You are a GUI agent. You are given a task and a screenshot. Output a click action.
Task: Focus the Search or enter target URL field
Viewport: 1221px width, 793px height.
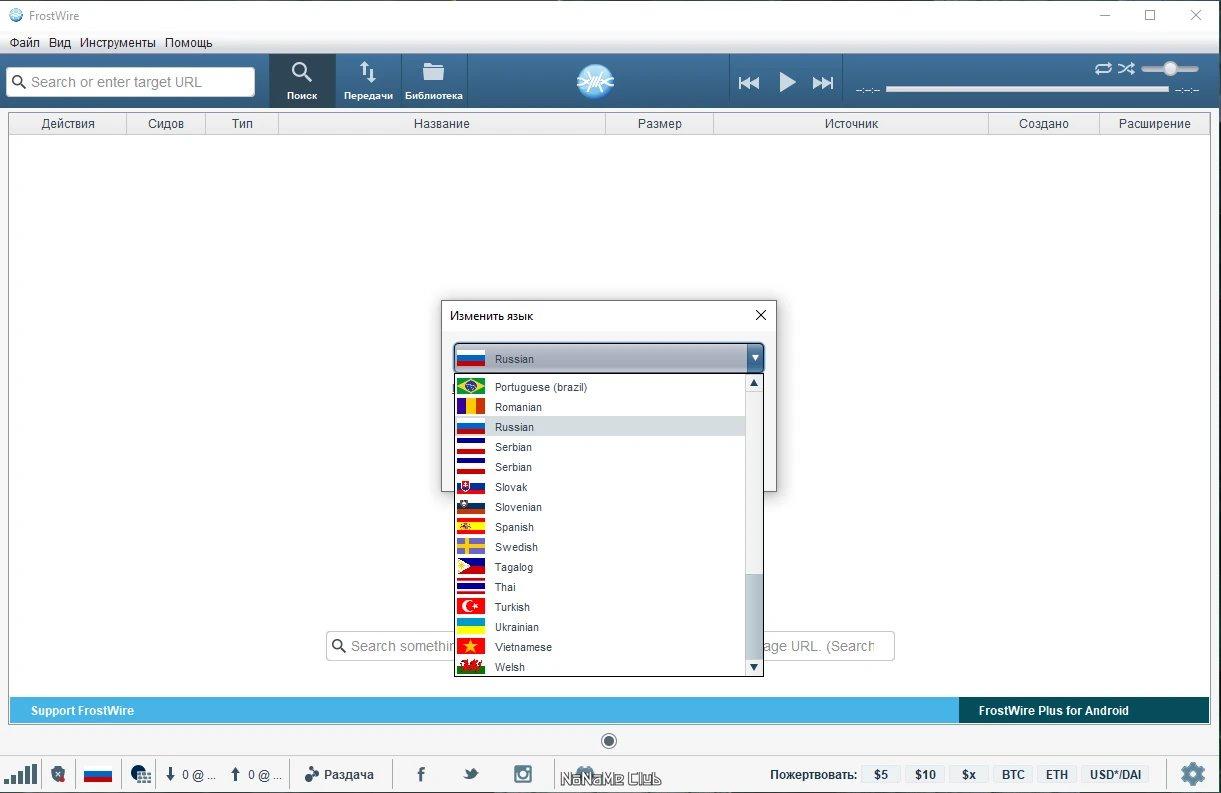(x=131, y=82)
